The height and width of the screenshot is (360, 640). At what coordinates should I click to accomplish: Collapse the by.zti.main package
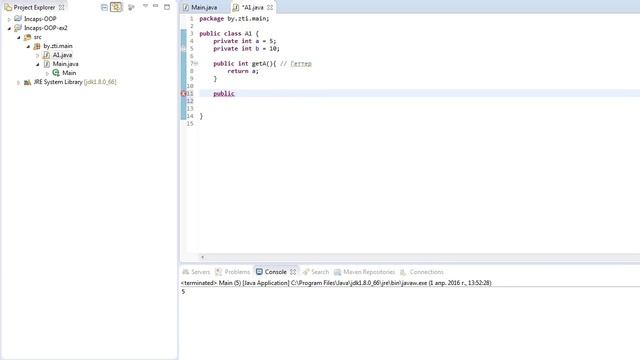click(x=28, y=46)
